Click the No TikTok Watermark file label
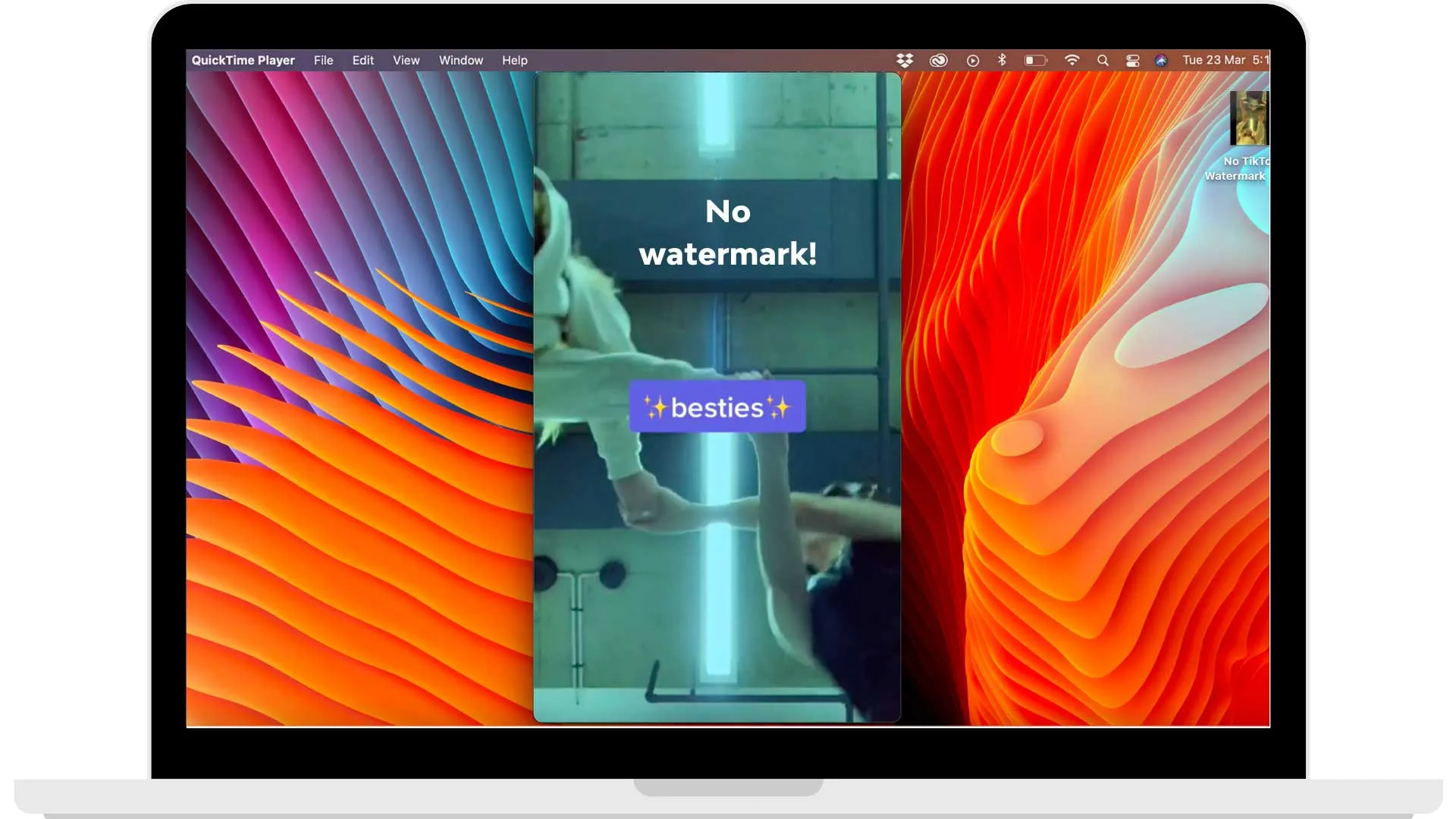This screenshot has width=1456, height=819. tap(1237, 168)
